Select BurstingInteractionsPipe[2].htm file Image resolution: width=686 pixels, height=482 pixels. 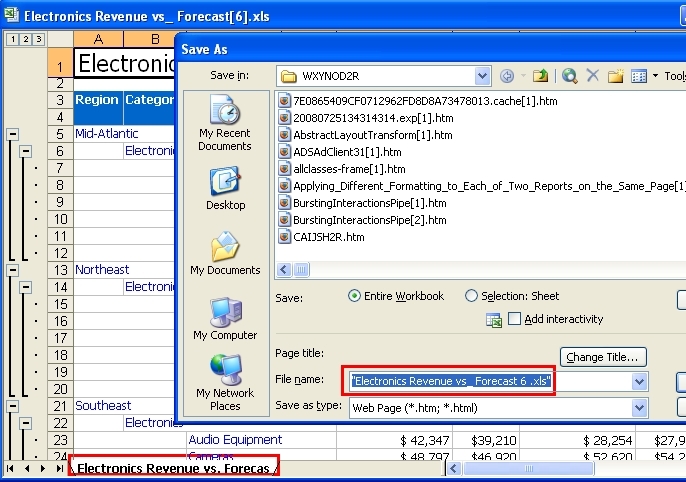coord(363,220)
